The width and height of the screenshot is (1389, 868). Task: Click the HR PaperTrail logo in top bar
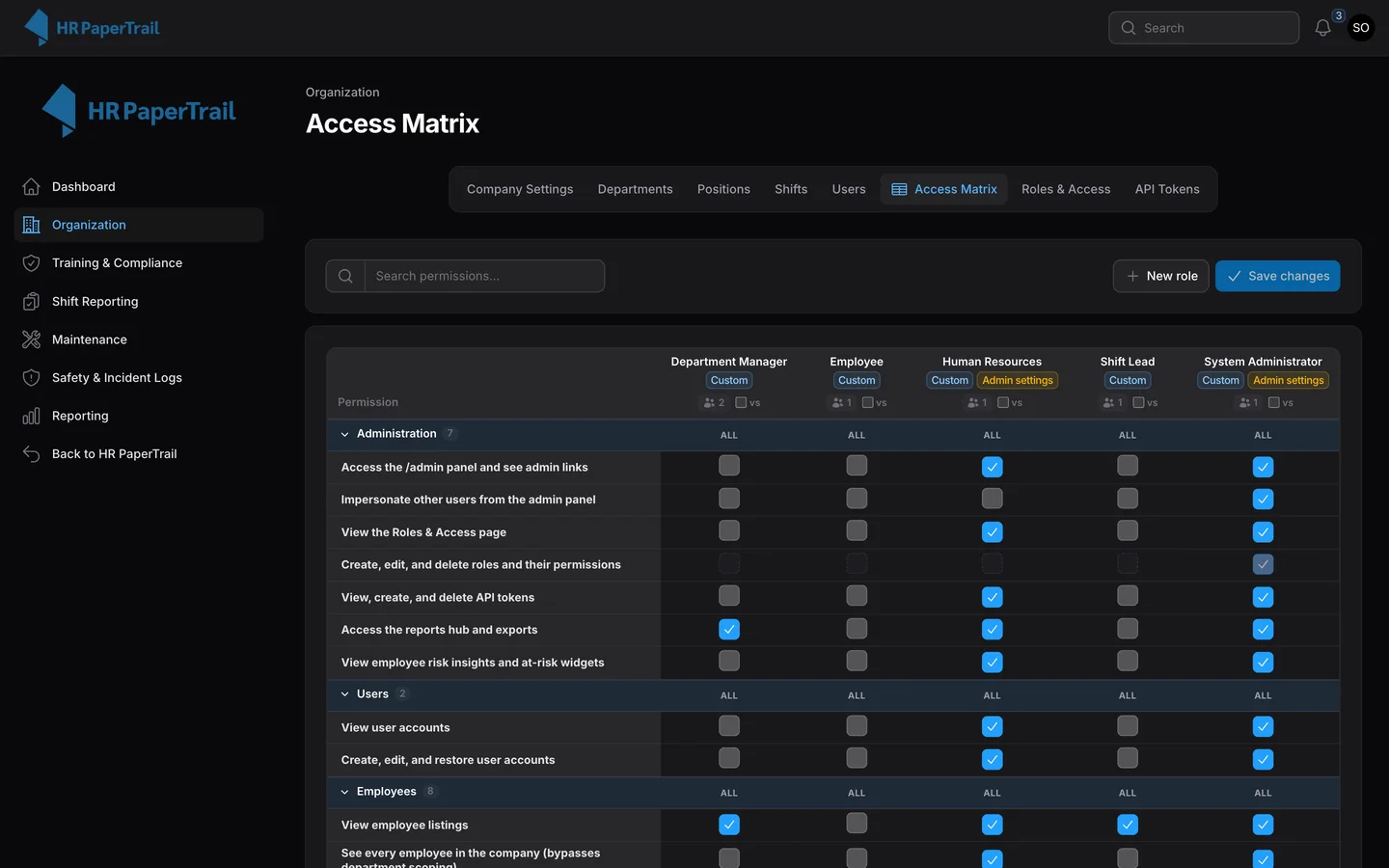[x=92, y=28]
